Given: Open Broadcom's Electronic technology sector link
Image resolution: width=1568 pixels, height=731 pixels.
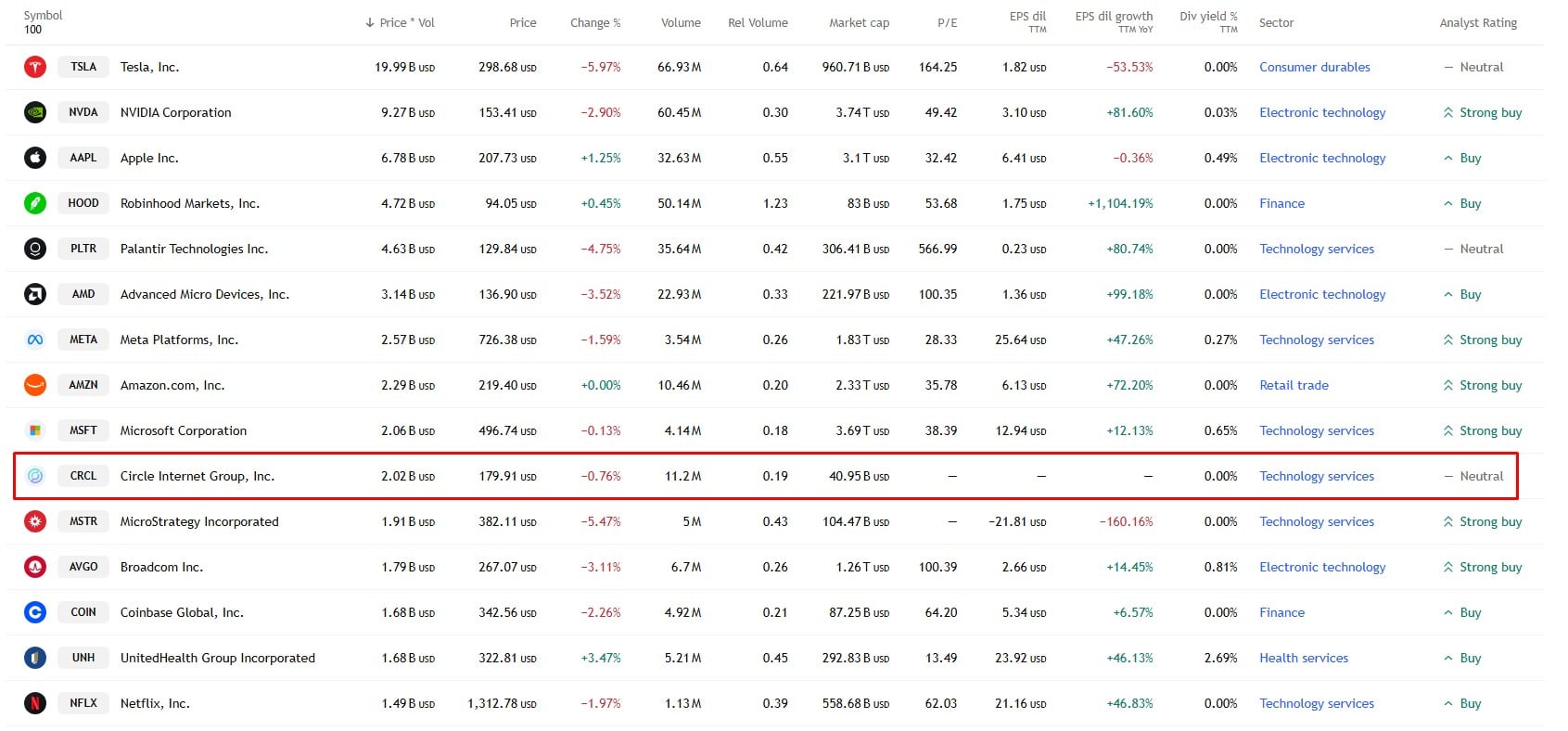Looking at the screenshot, I should pyautogui.click(x=1322, y=567).
